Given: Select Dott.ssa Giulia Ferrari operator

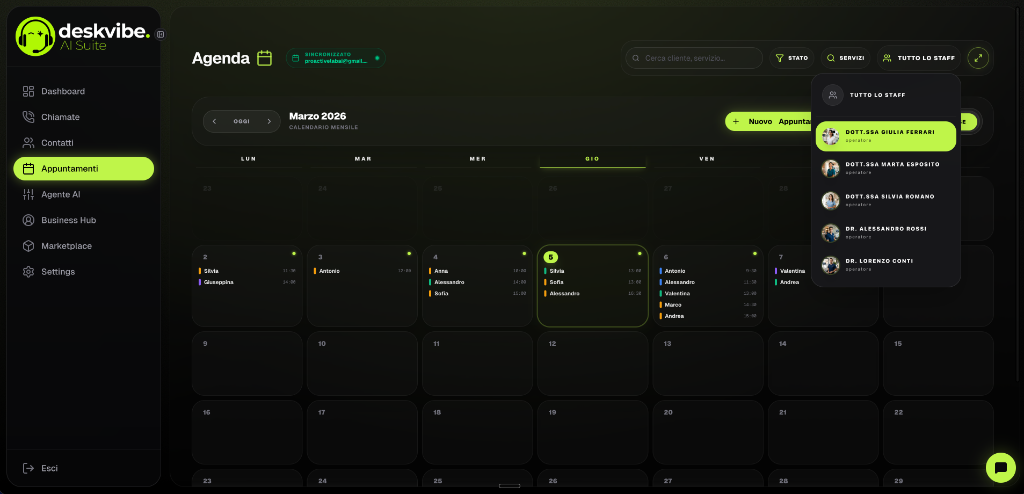Looking at the screenshot, I should pyautogui.click(x=886, y=136).
